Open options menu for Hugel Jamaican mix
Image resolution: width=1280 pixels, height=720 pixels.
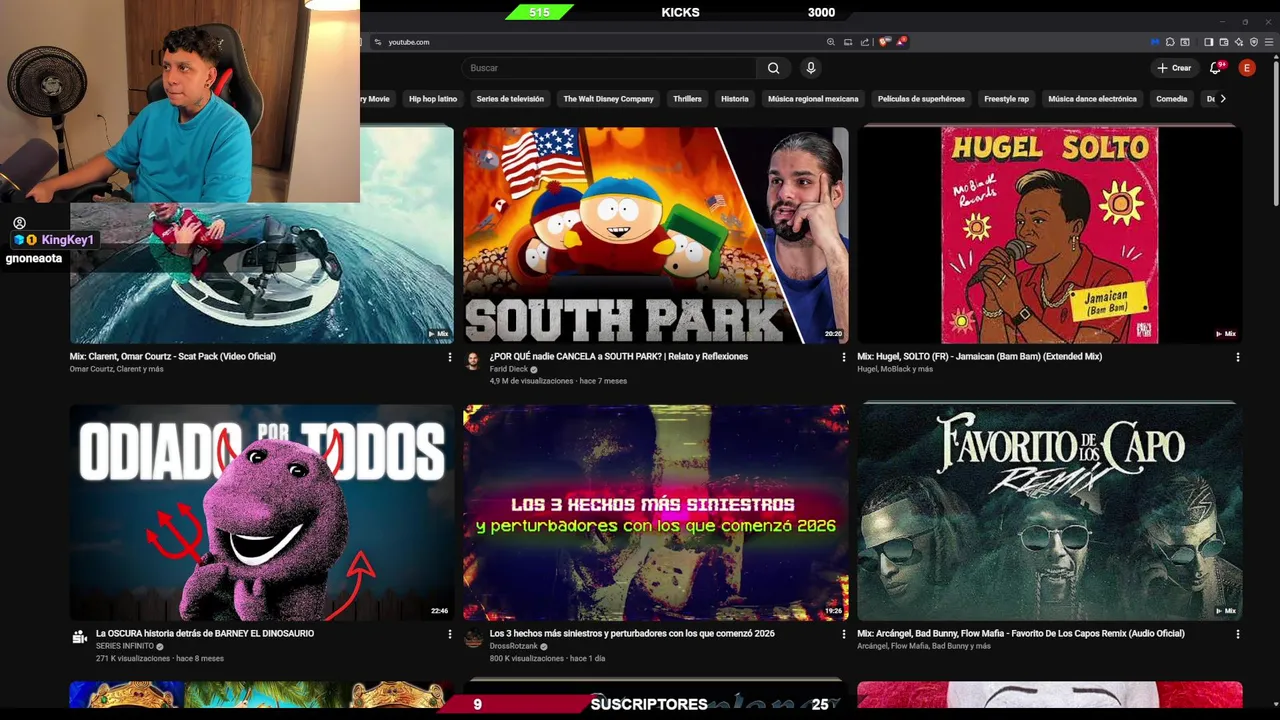[1238, 357]
